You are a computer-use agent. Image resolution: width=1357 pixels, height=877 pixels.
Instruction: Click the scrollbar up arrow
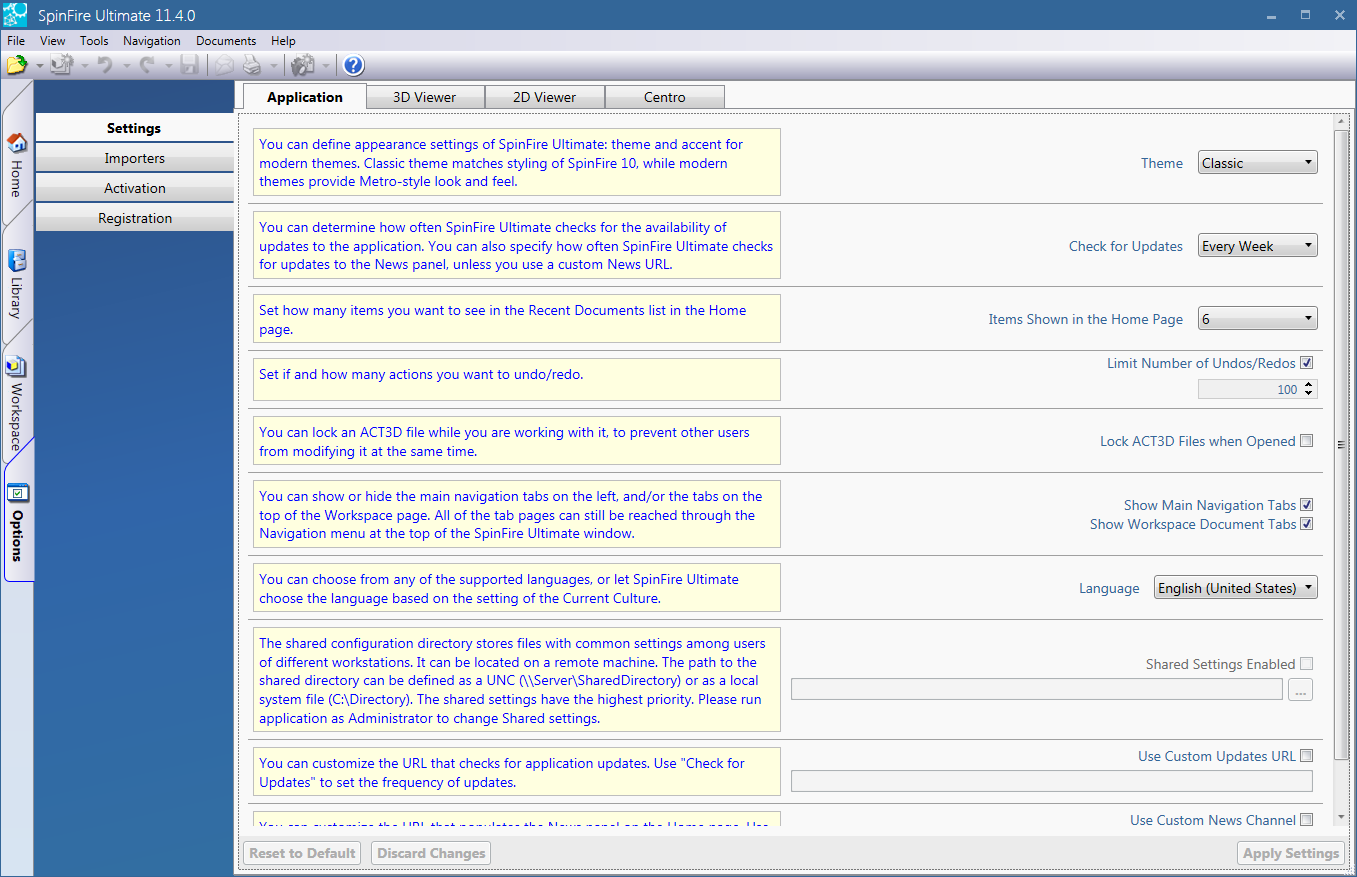tap(1341, 121)
